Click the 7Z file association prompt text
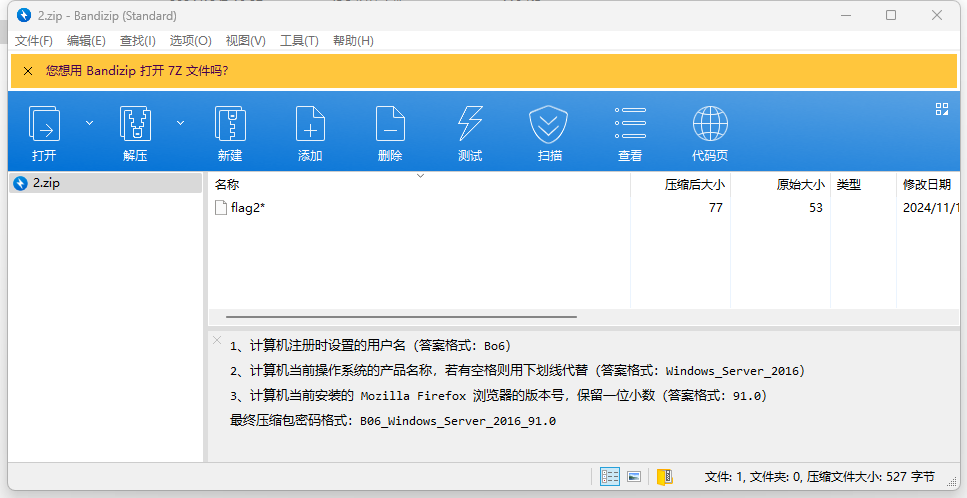The image size is (967, 498). [137, 71]
